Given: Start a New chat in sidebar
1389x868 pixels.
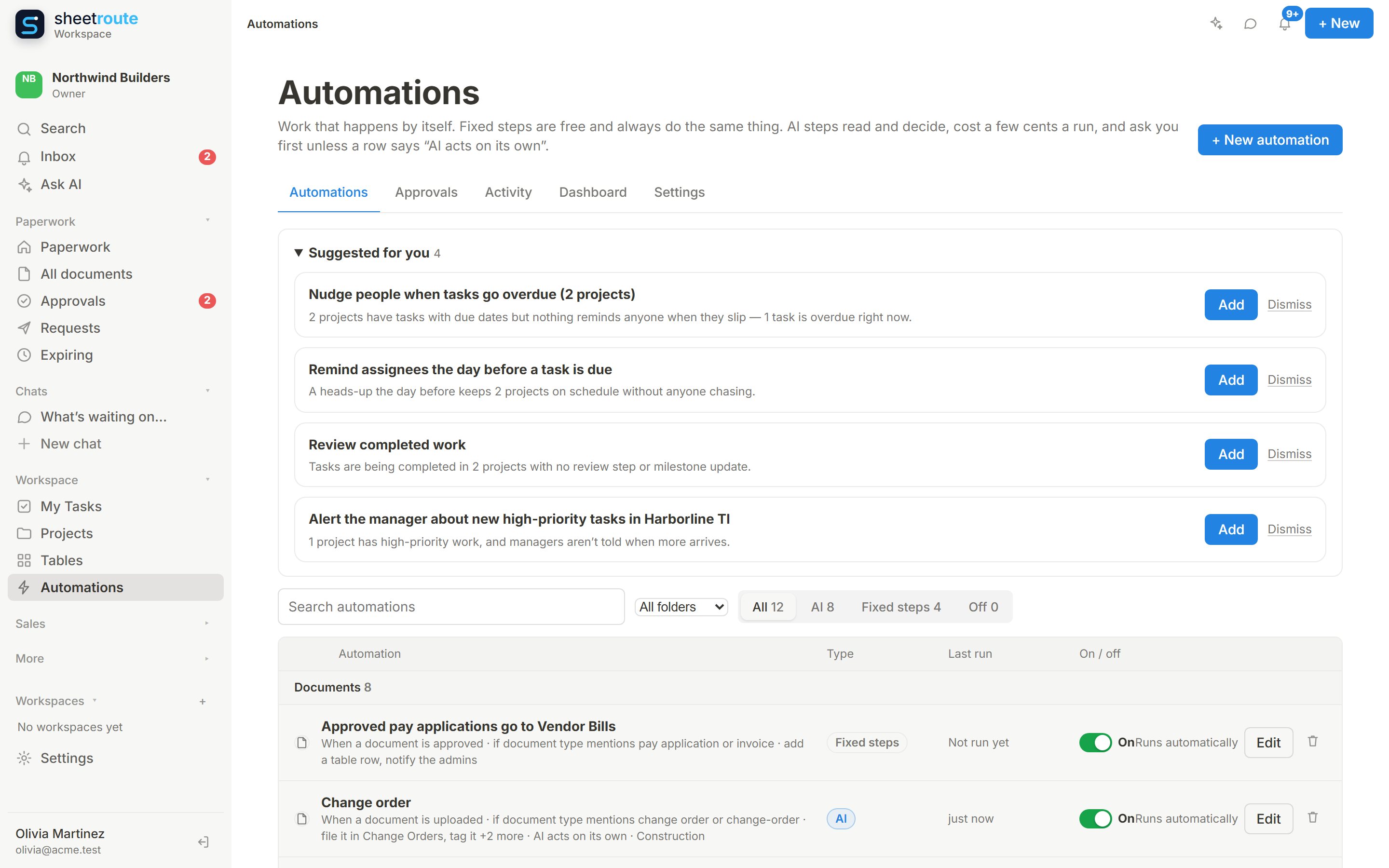Looking at the screenshot, I should (x=115, y=444).
